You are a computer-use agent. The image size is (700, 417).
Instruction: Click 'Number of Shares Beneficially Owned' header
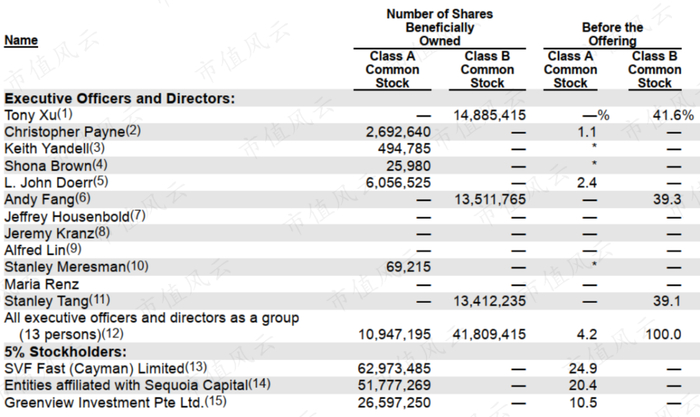[x=440, y=27]
